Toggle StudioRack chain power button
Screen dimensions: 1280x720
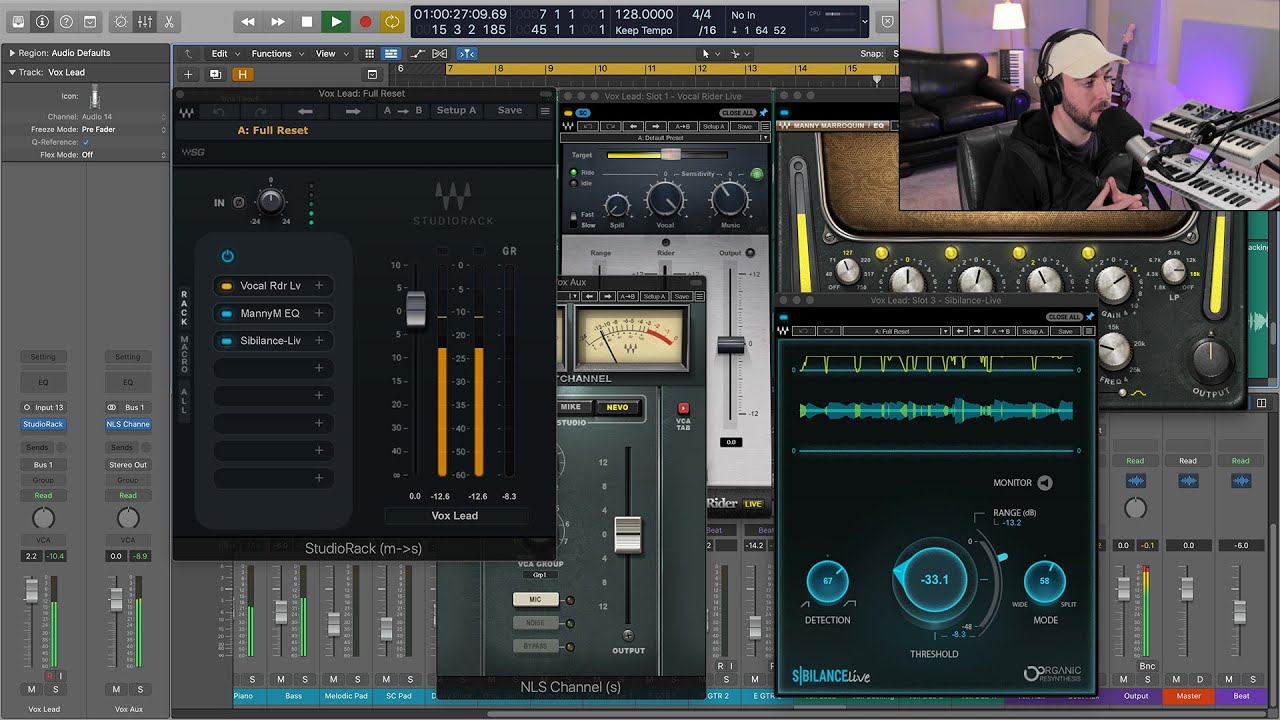[227, 256]
